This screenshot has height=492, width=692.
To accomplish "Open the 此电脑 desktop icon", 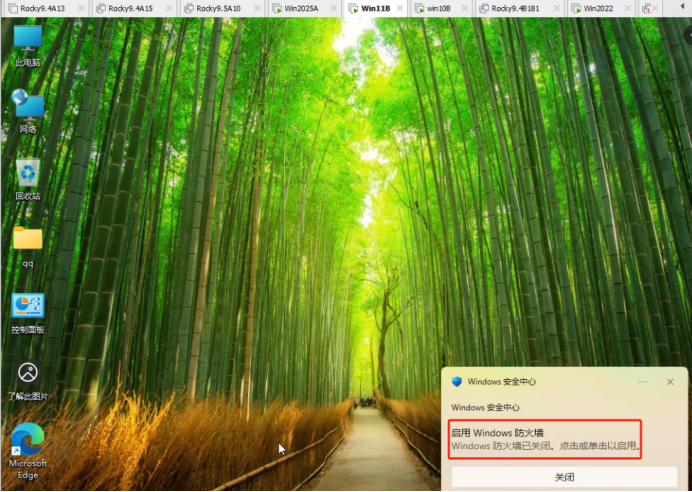I will pyautogui.click(x=28, y=45).
